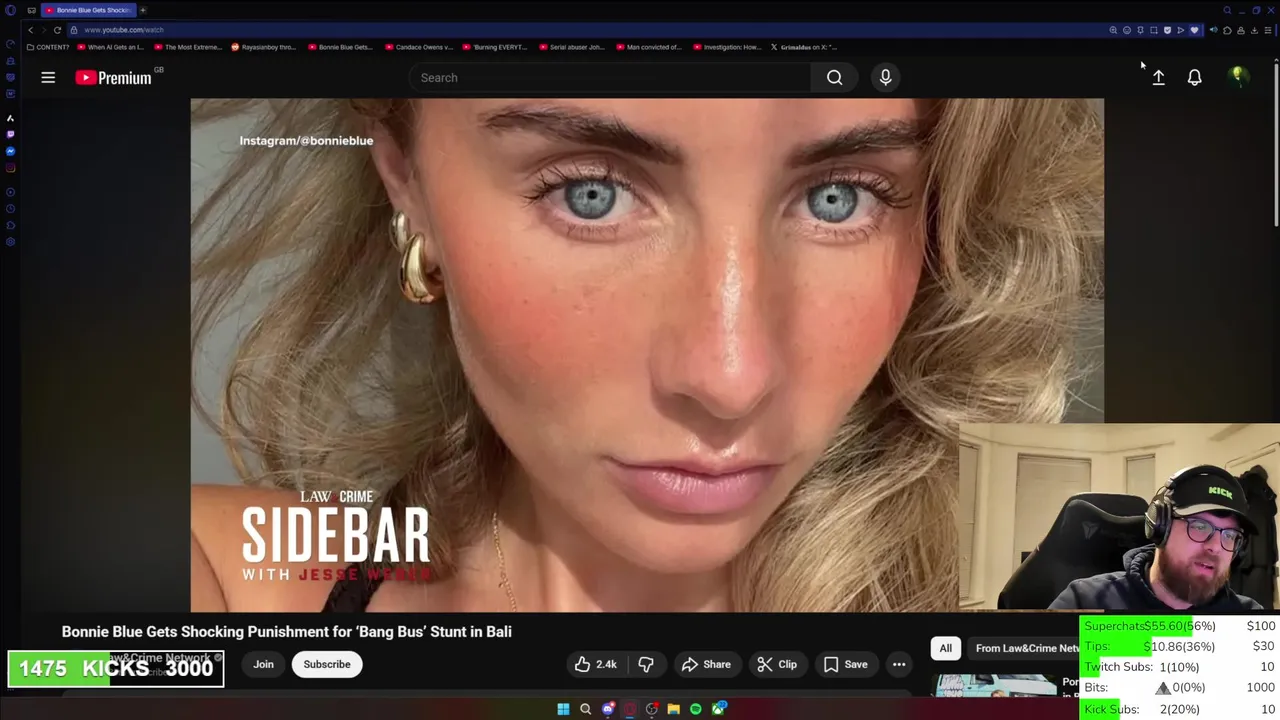Open Spotify from the taskbar
The width and height of the screenshot is (1280, 720).
pos(695,709)
